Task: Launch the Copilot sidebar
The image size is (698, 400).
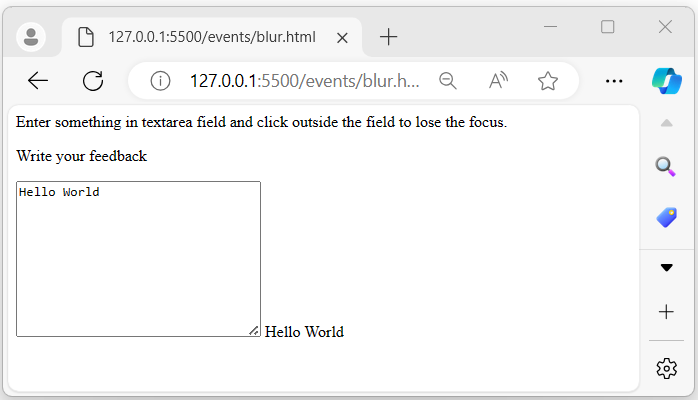Action: [x=666, y=80]
